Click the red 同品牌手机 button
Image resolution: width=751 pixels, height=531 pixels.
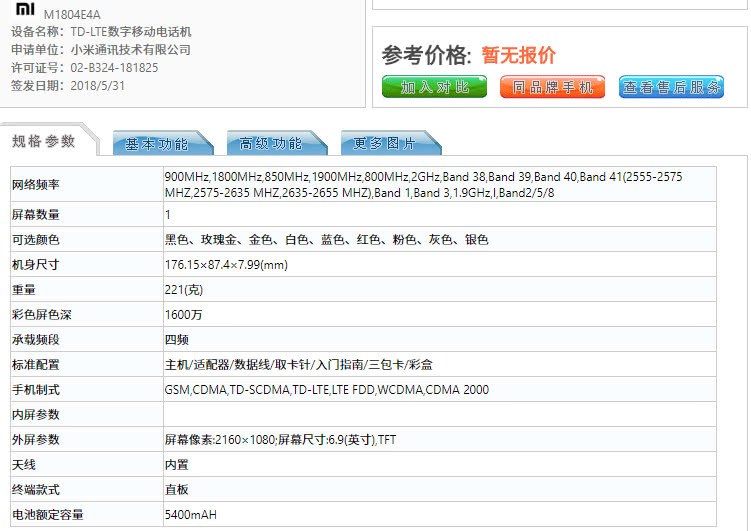[552, 87]
